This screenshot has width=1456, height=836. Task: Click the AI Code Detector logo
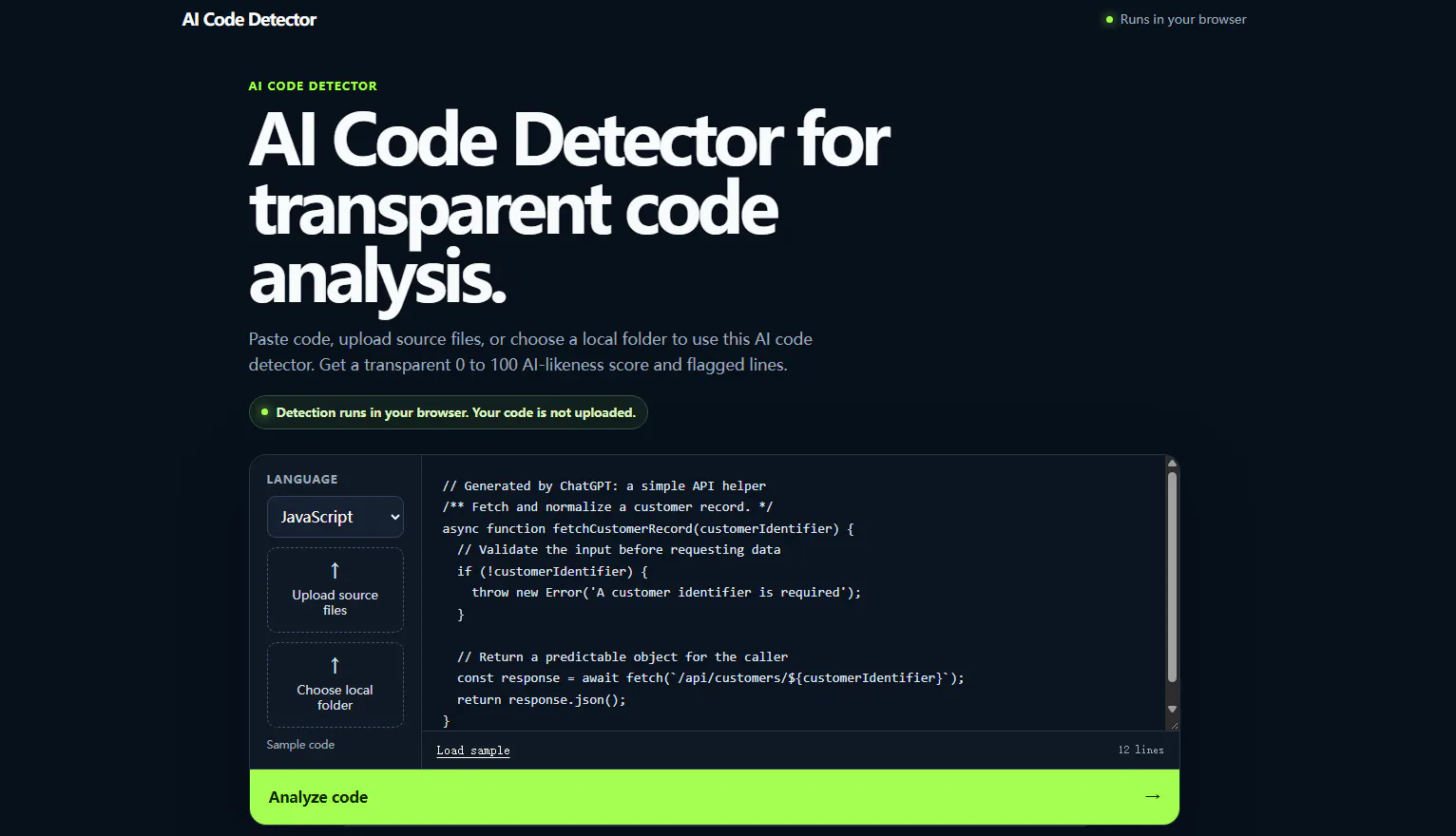click(x=249, y=19)
